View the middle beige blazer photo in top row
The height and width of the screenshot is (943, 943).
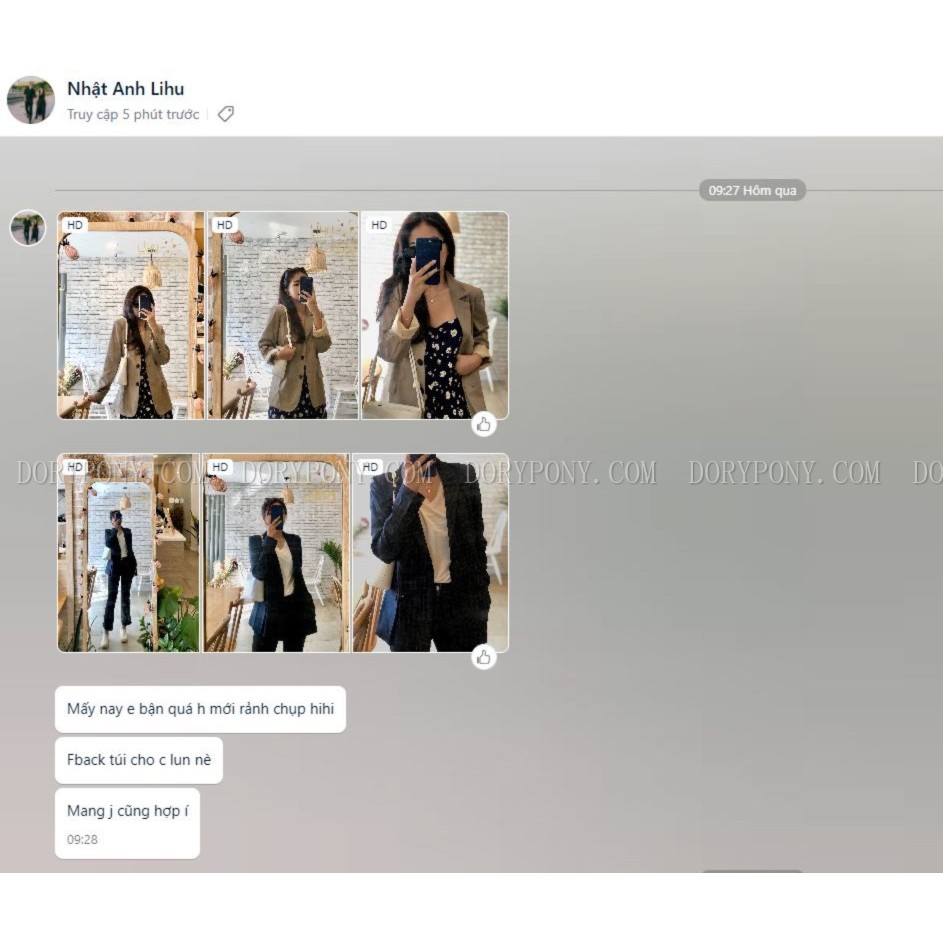(x=282, y=315)
